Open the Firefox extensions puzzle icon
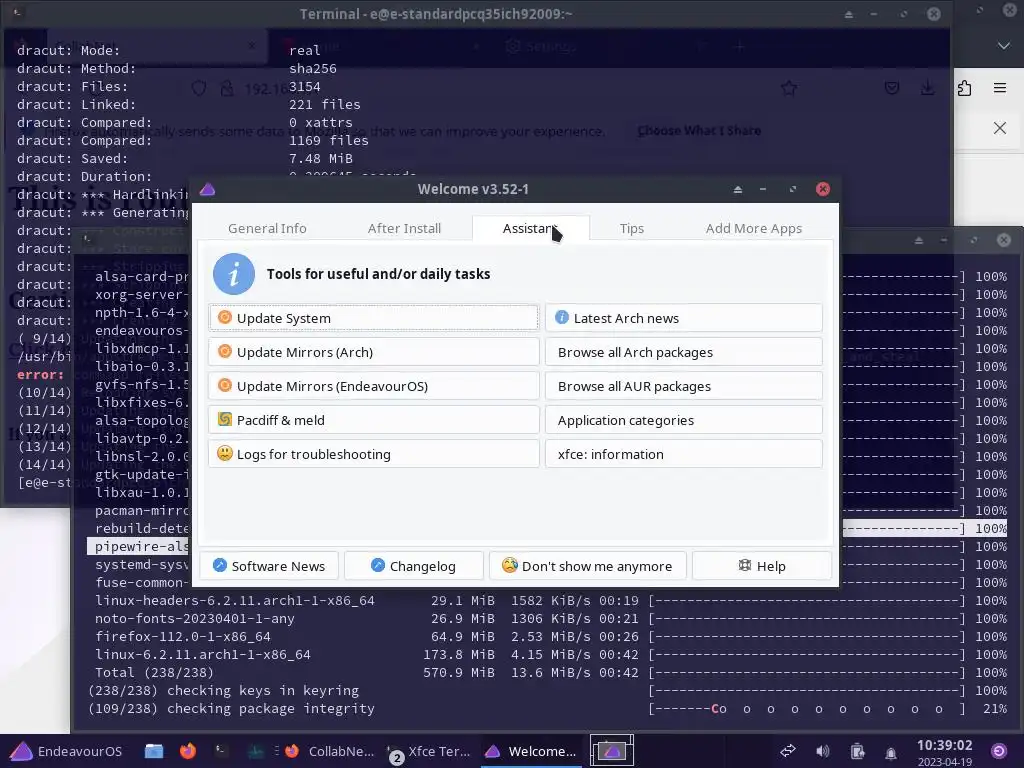 [964, 88]
